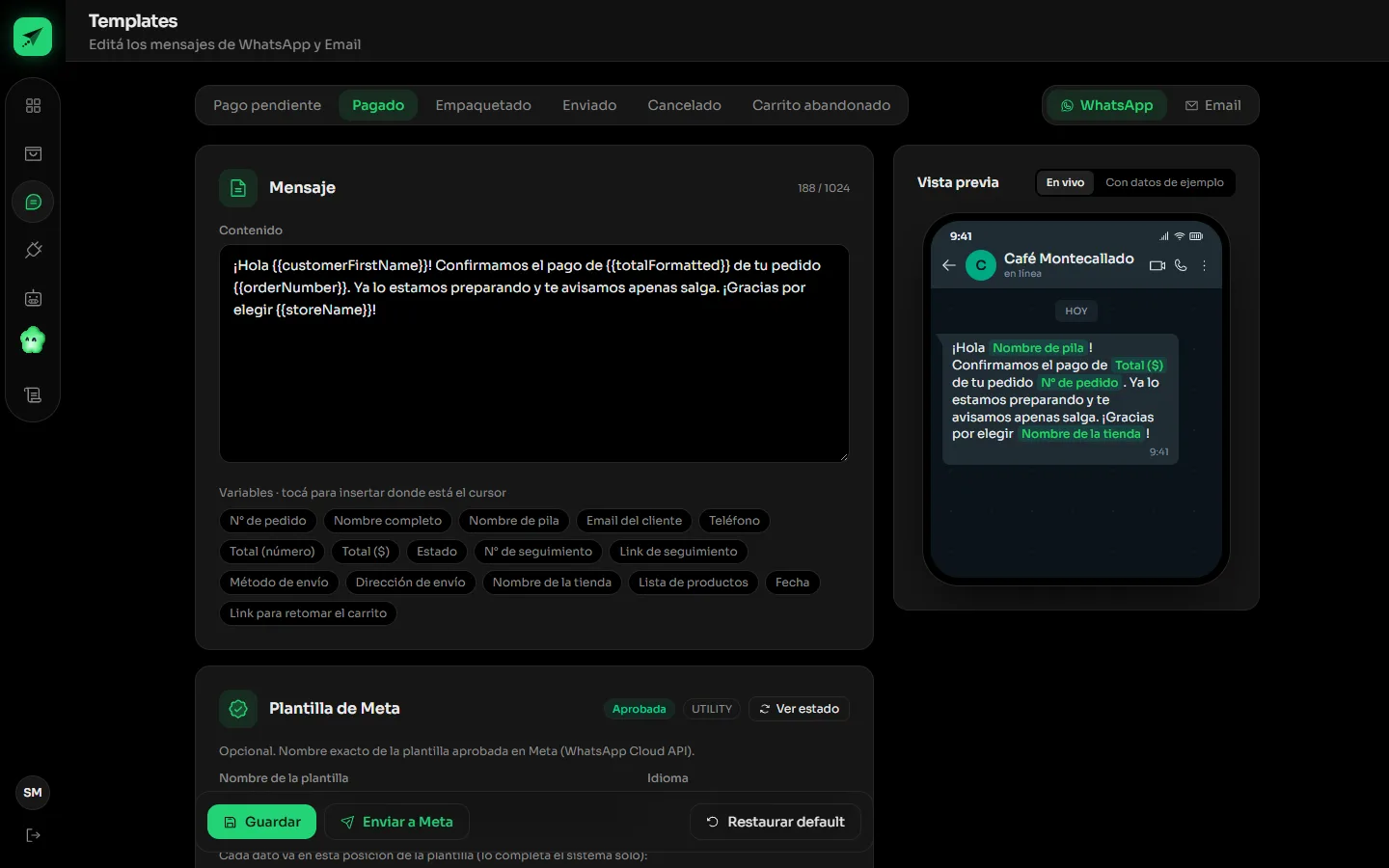The height and width of the screenshot is (868, 1389).
Task: Open the dashboard grid icon in sidebar
Action: pos(33,105)
